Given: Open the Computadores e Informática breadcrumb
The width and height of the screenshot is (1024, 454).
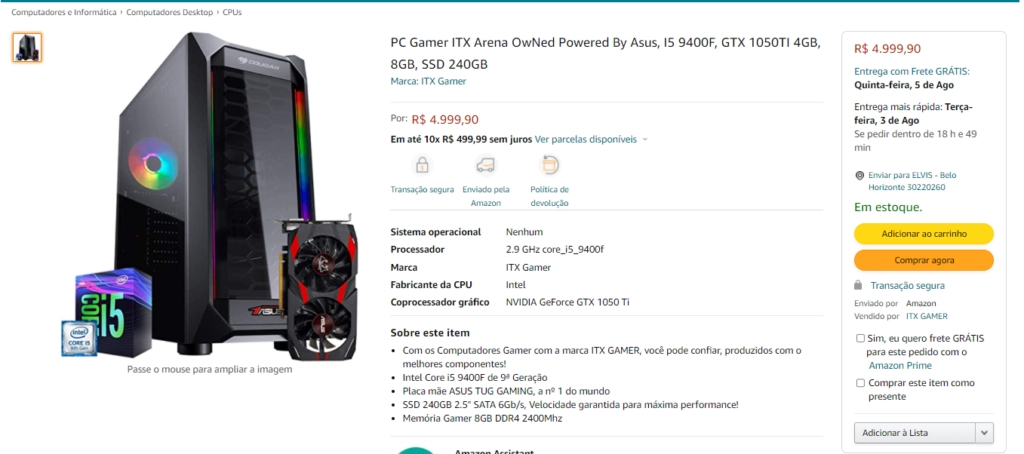Looking at the screenshot, I should (64, 12).
